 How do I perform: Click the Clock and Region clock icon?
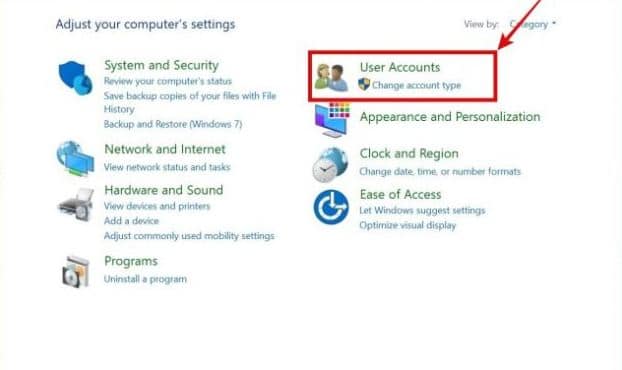coord(330,164)
